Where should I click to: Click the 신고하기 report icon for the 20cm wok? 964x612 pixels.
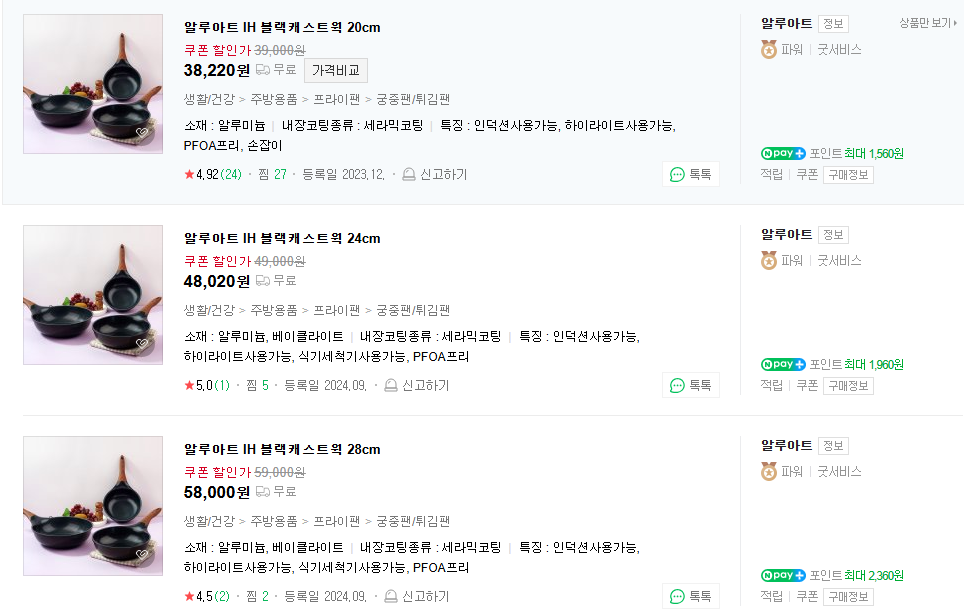(408, 175)
